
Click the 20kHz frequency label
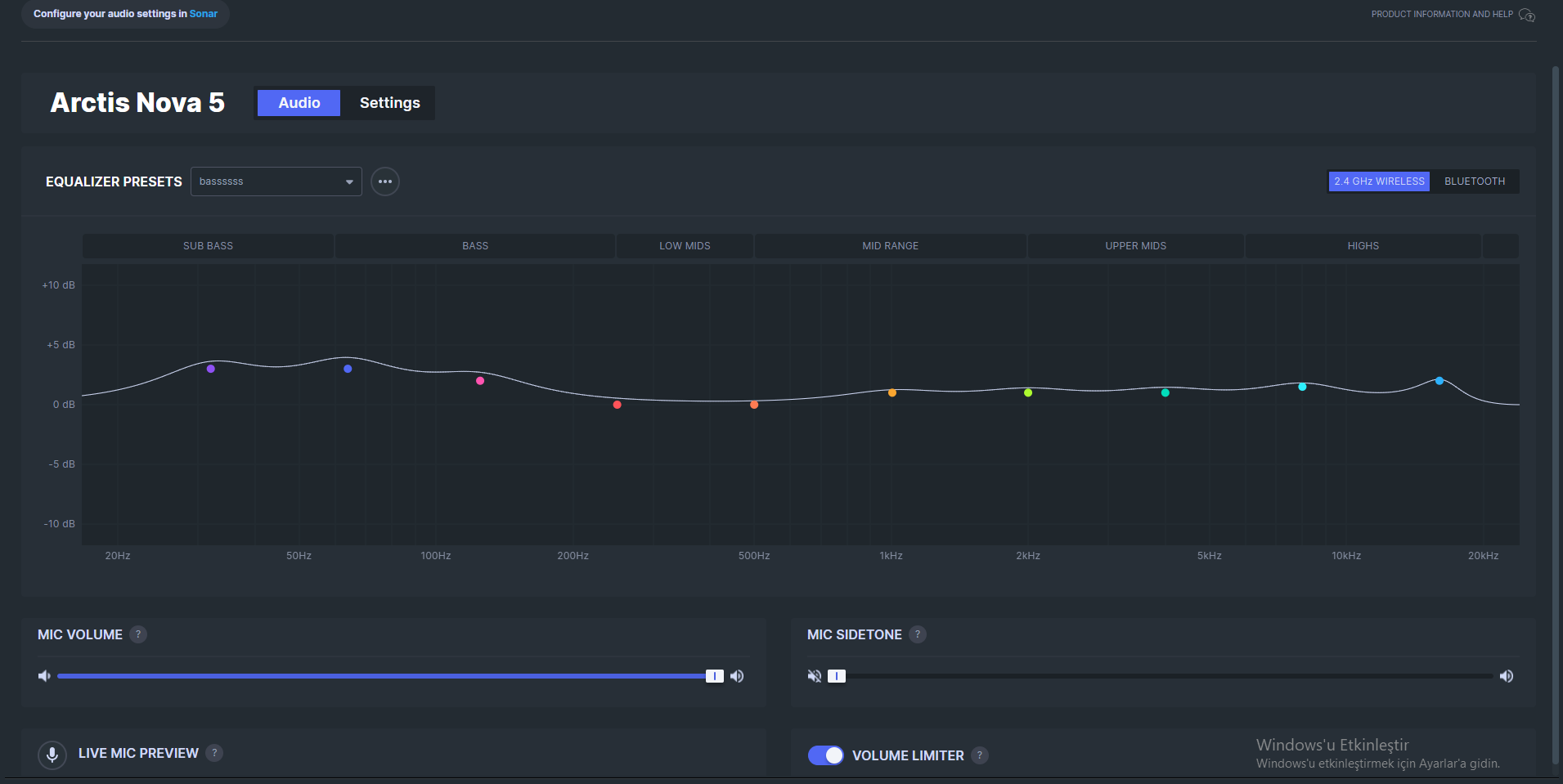1484,556
